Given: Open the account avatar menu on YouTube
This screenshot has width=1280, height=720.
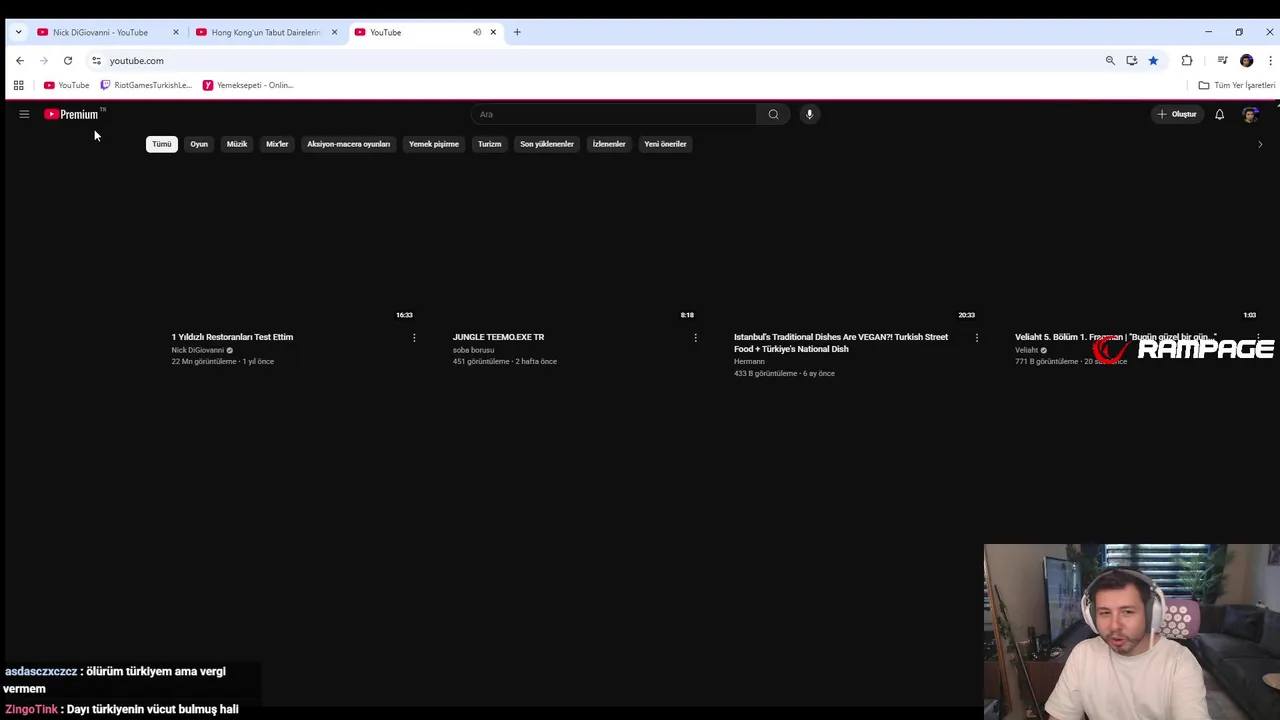Looking at the screenshot, I should pos(1250,114).
